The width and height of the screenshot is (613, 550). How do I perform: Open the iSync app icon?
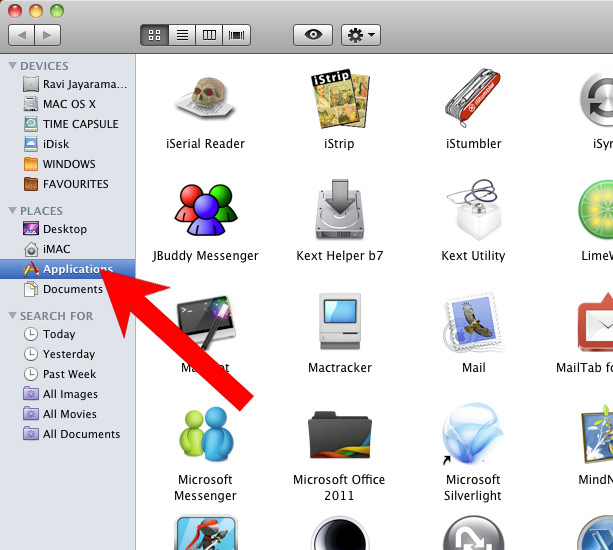click(x=597, y=99)
